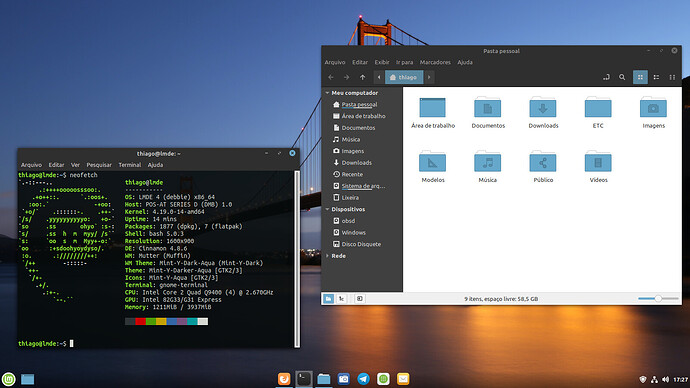Switch to compact view in file manager
This screenshot has width=690, height=388.
(x=672, y=77)
